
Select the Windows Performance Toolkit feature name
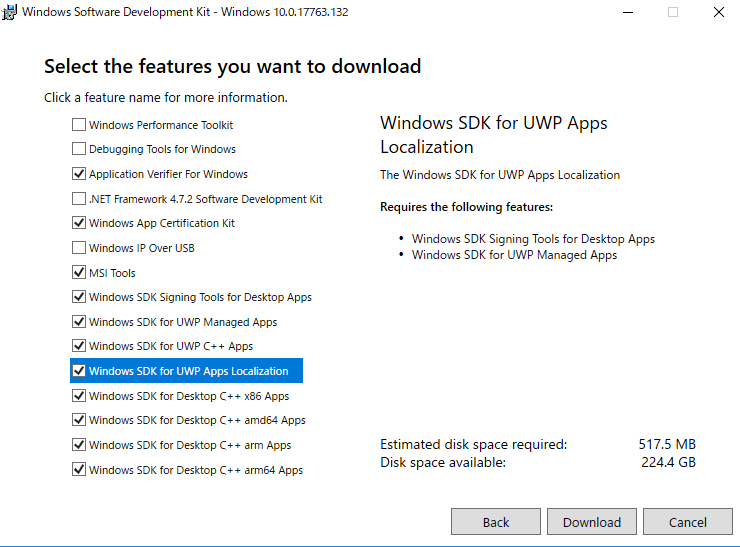point(161,125)
